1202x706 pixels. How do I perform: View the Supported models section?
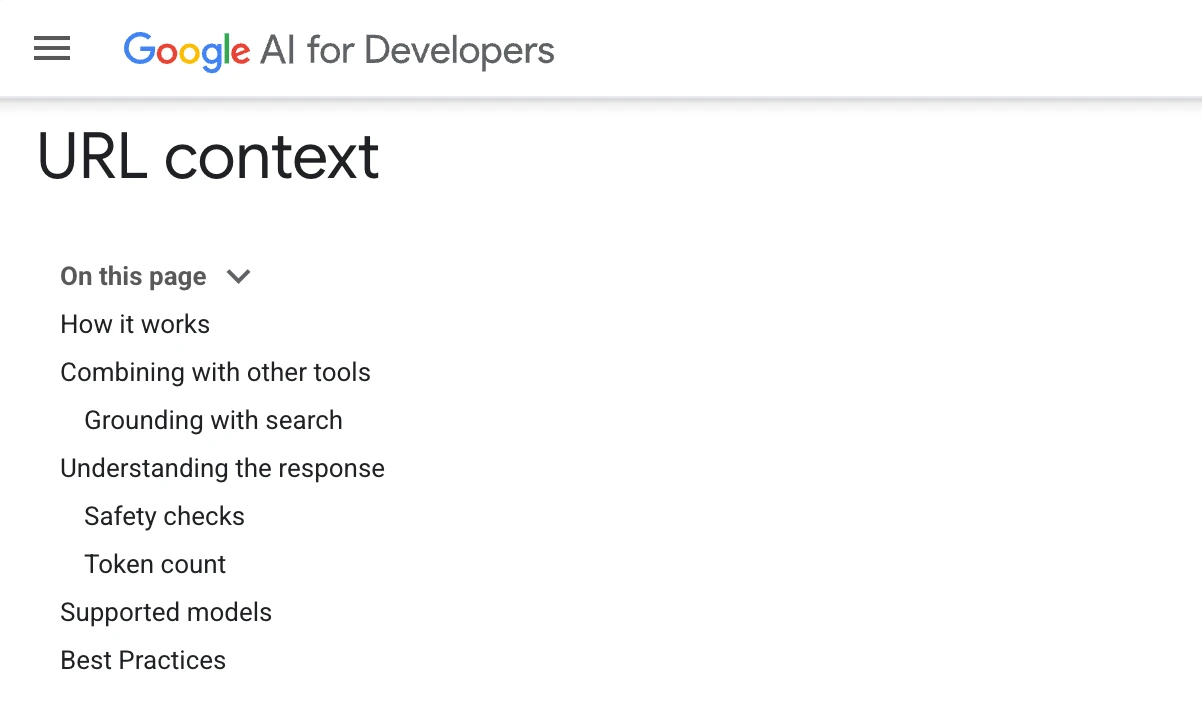(x=166, y=612)
